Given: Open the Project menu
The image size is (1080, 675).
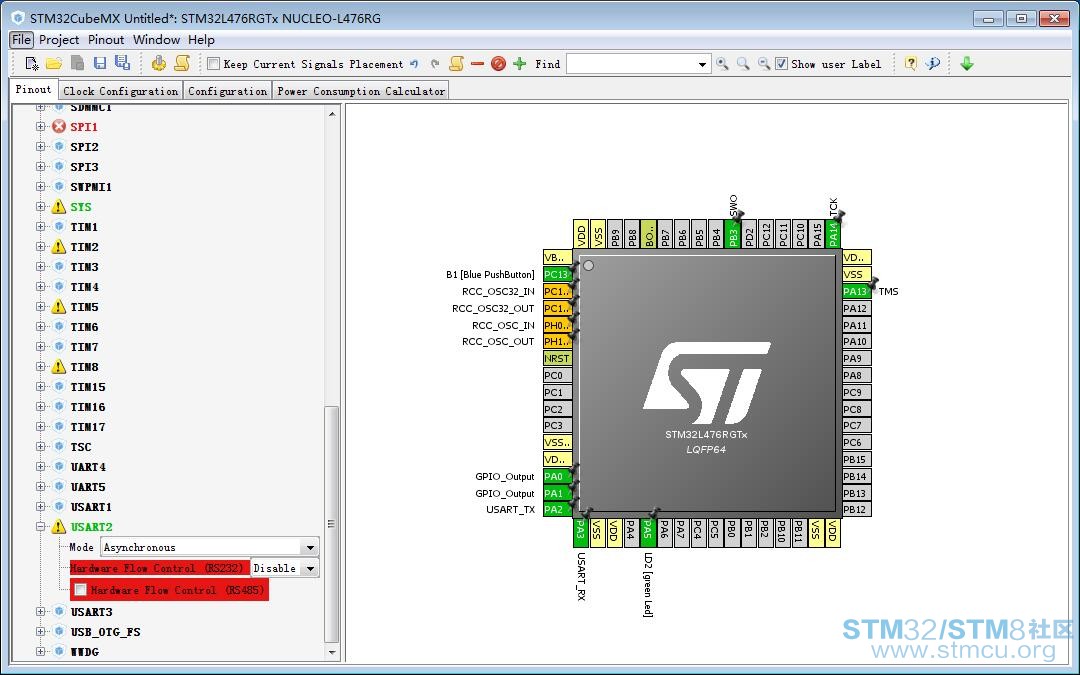Looking at the screenshot, I should [59, 40].
